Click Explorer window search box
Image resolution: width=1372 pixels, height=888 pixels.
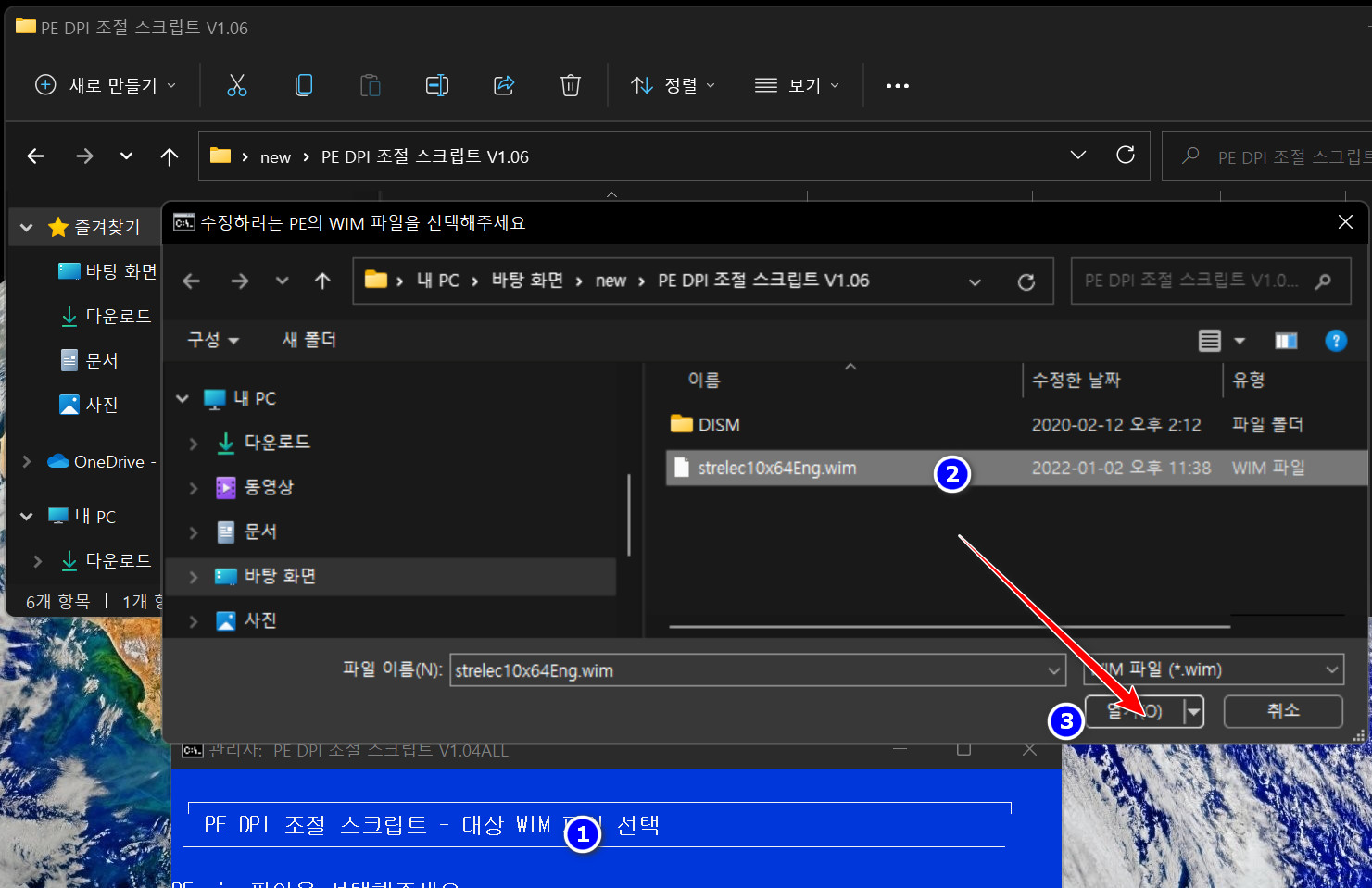tap(1267, 156)
